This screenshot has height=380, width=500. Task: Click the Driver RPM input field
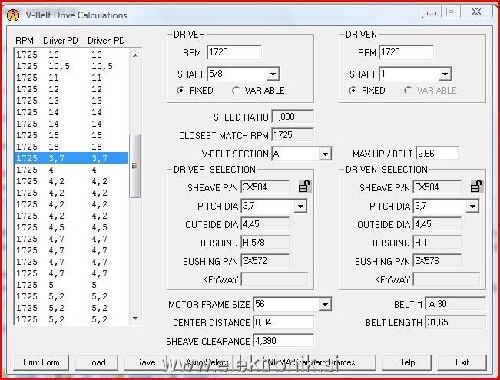point(234,52)
